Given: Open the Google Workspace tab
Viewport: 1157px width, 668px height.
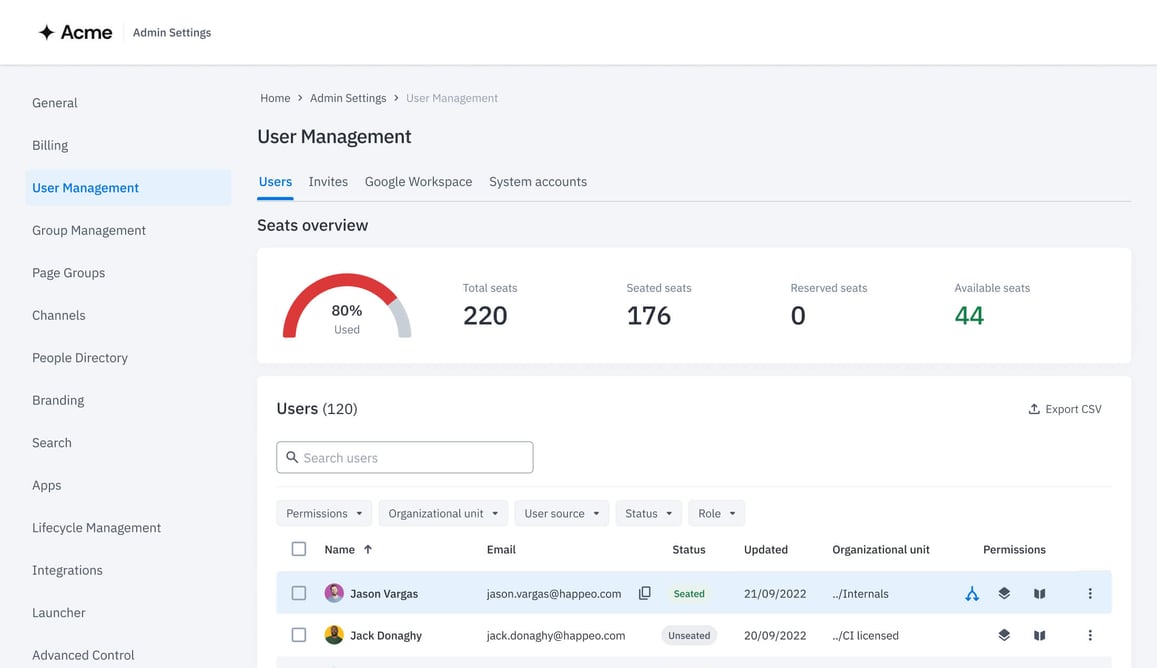Looking at the screenshot, I should pos(418,182).
